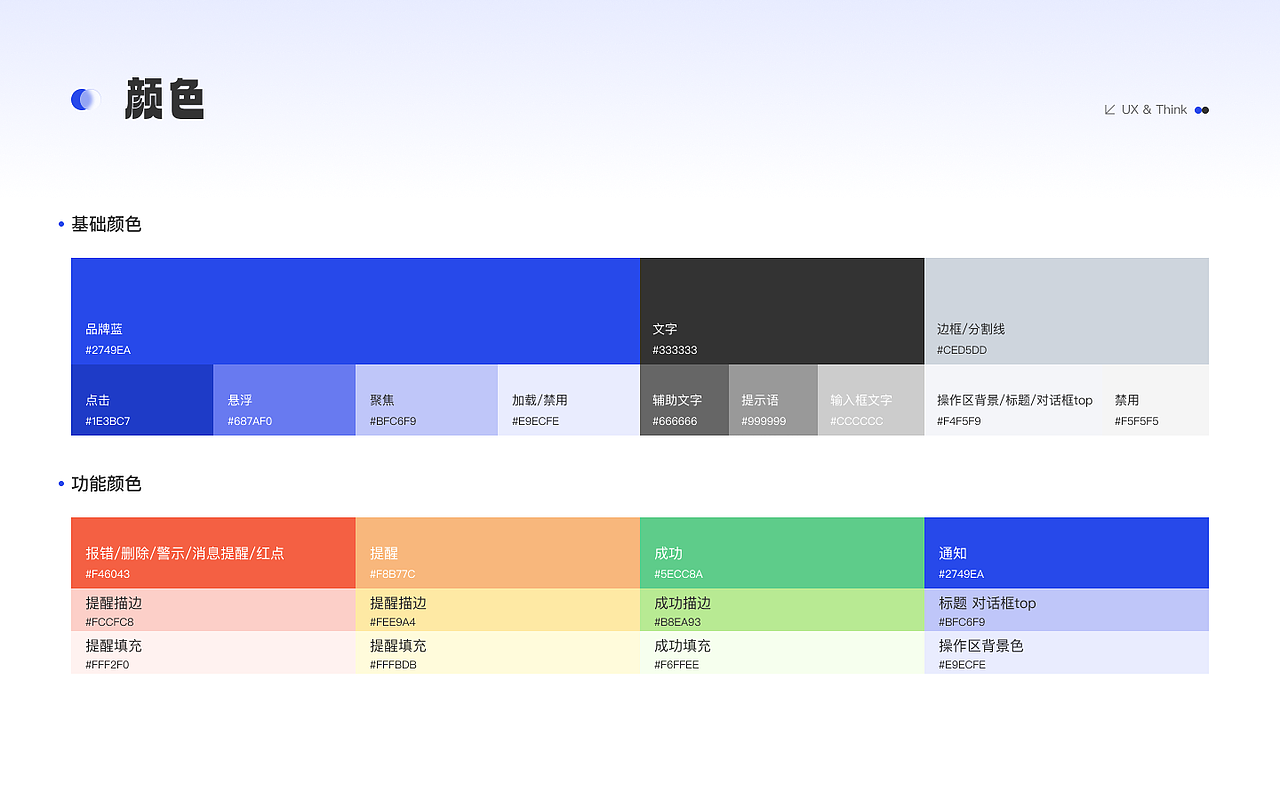Click the bullet icon before 功能颜色
The height and width of the screenshot is (800, 1280).
60,484
